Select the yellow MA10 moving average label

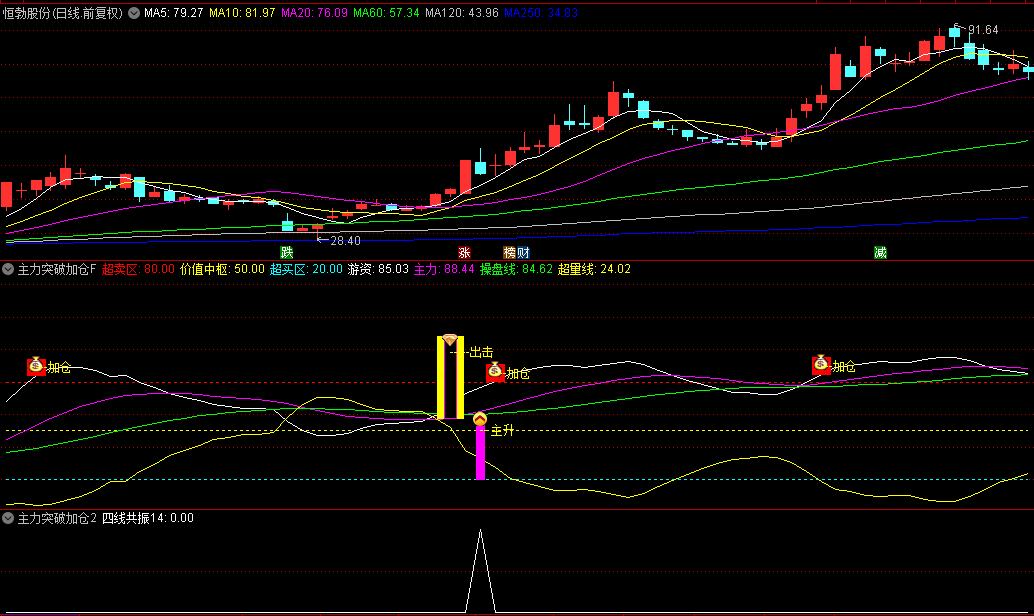coord(244,14)
